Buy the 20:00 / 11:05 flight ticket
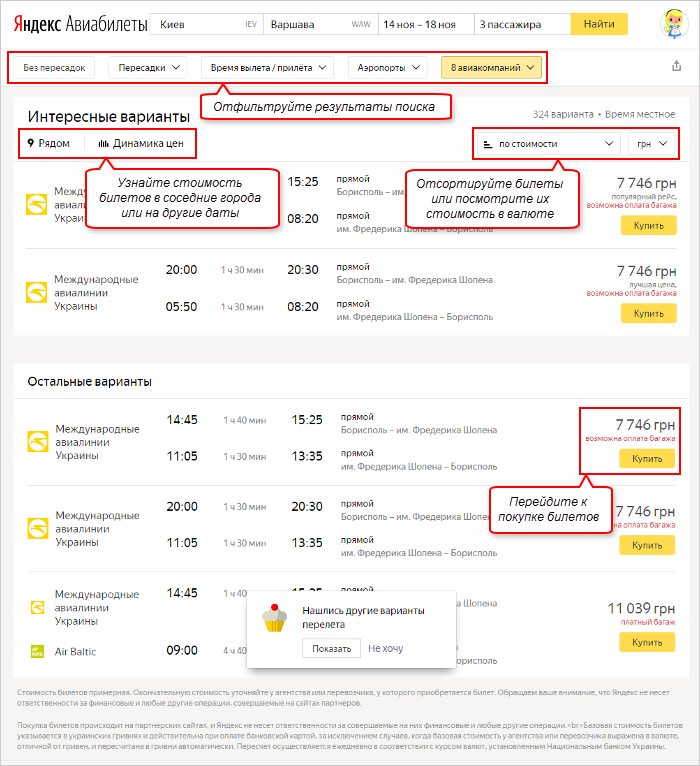700x766 pixels. tap(647, 545)
